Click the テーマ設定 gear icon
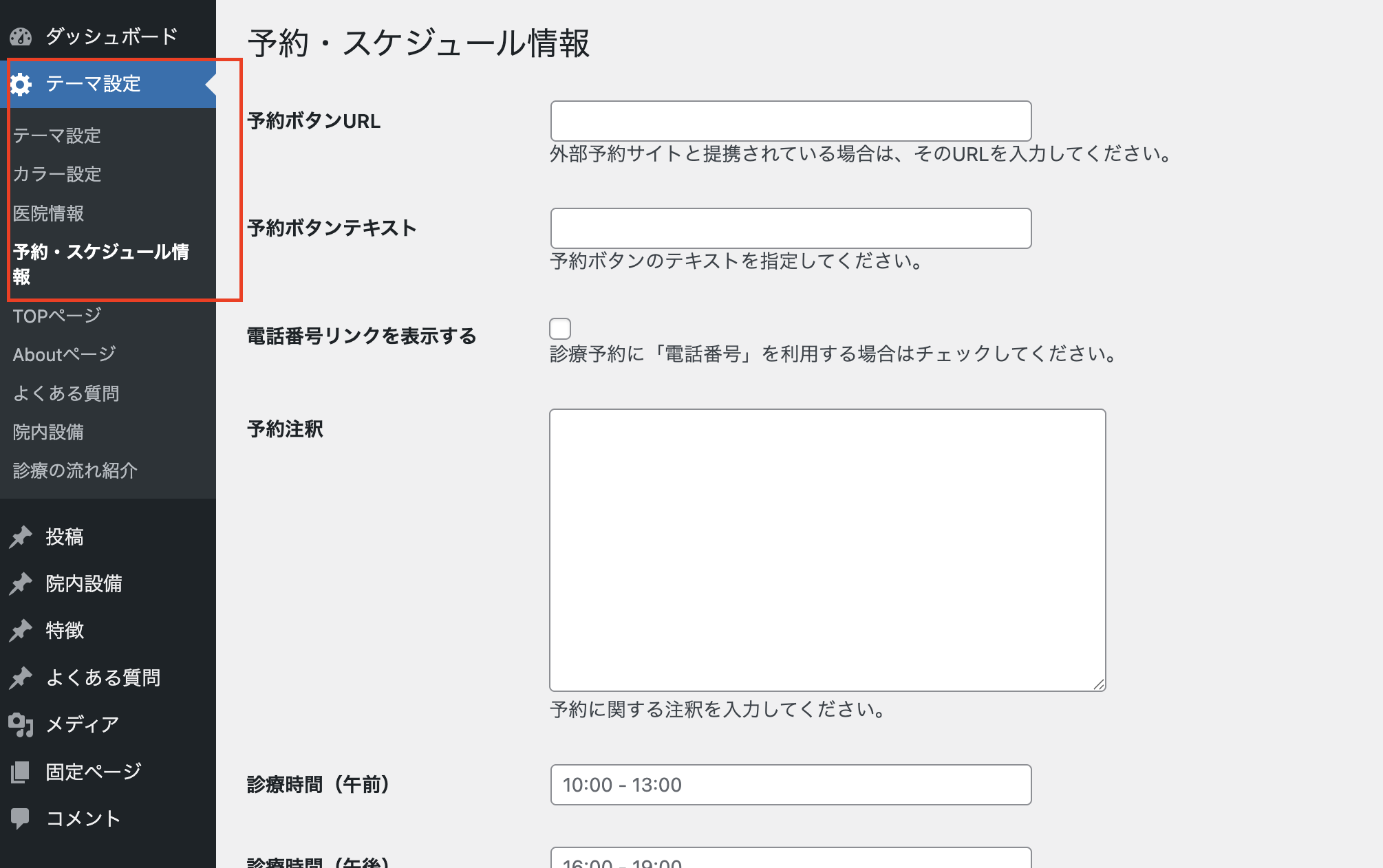Screen dimensions: 1383x868 [x=21, y=84]
